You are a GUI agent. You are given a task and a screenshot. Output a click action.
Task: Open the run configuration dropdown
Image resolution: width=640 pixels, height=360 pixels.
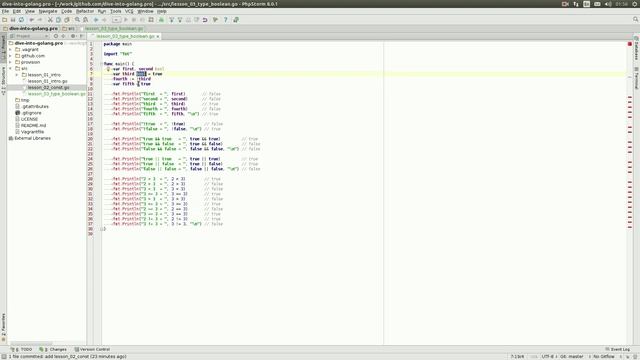pos(116,20)
